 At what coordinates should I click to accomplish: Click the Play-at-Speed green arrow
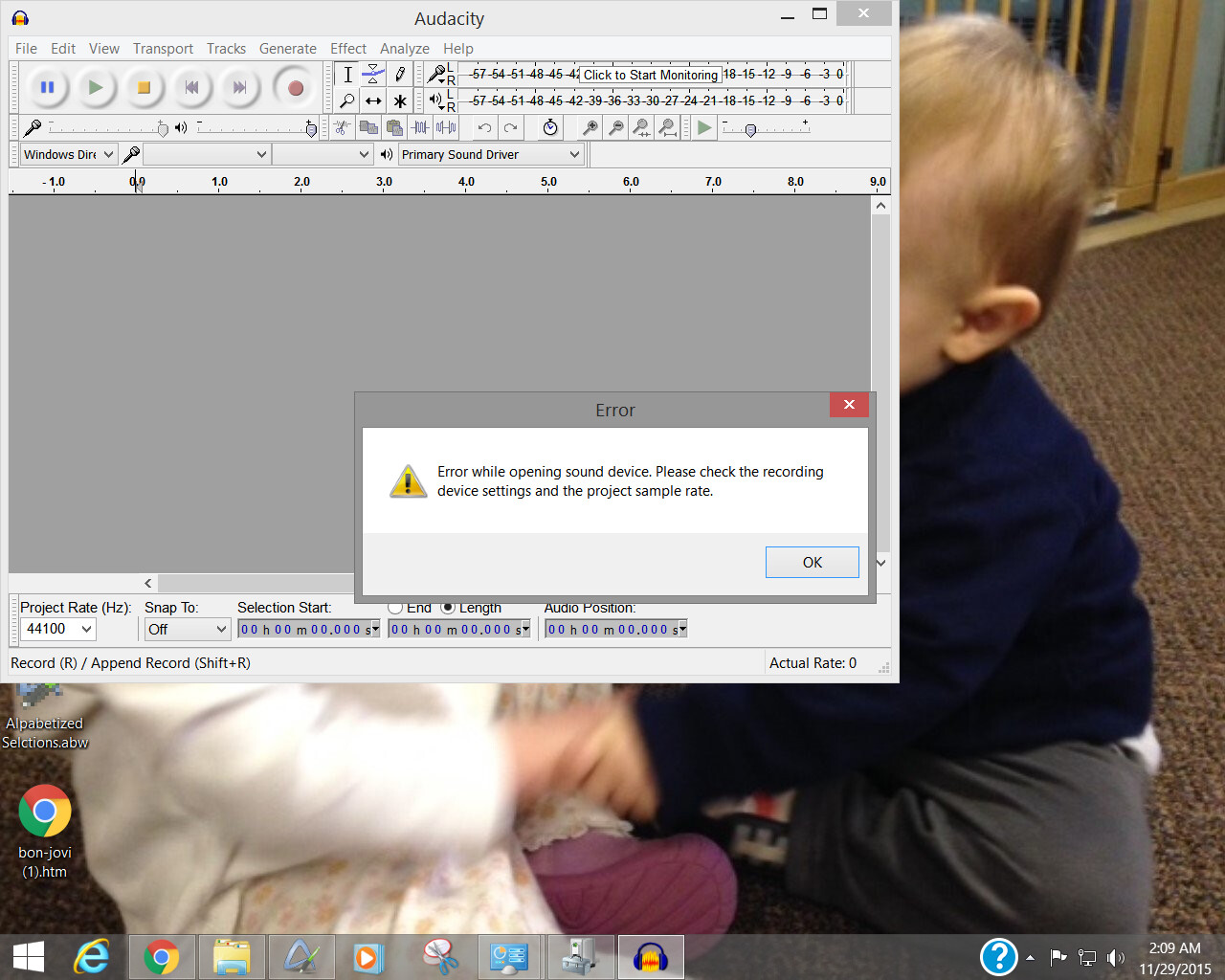[704, 127]
